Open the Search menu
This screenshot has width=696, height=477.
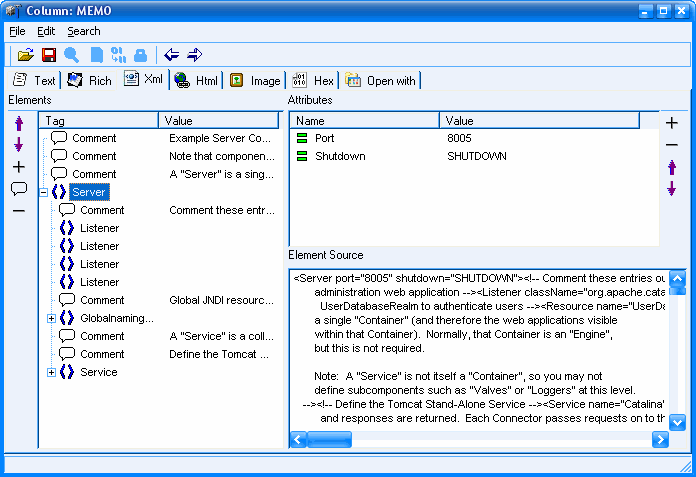(x=84, y=31)
